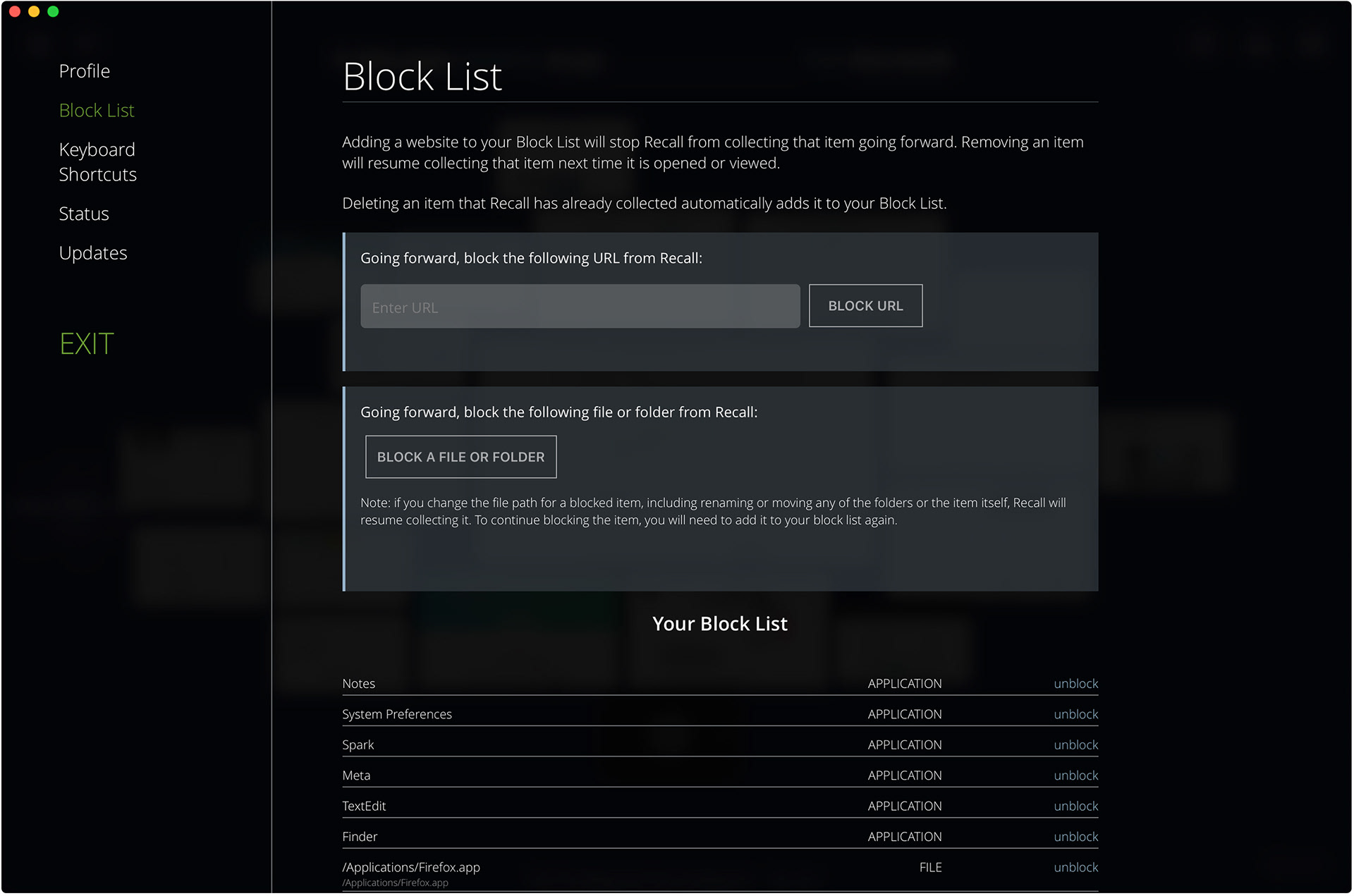
Task: Click the BLOCK URL button
Action: click(865, 306)
